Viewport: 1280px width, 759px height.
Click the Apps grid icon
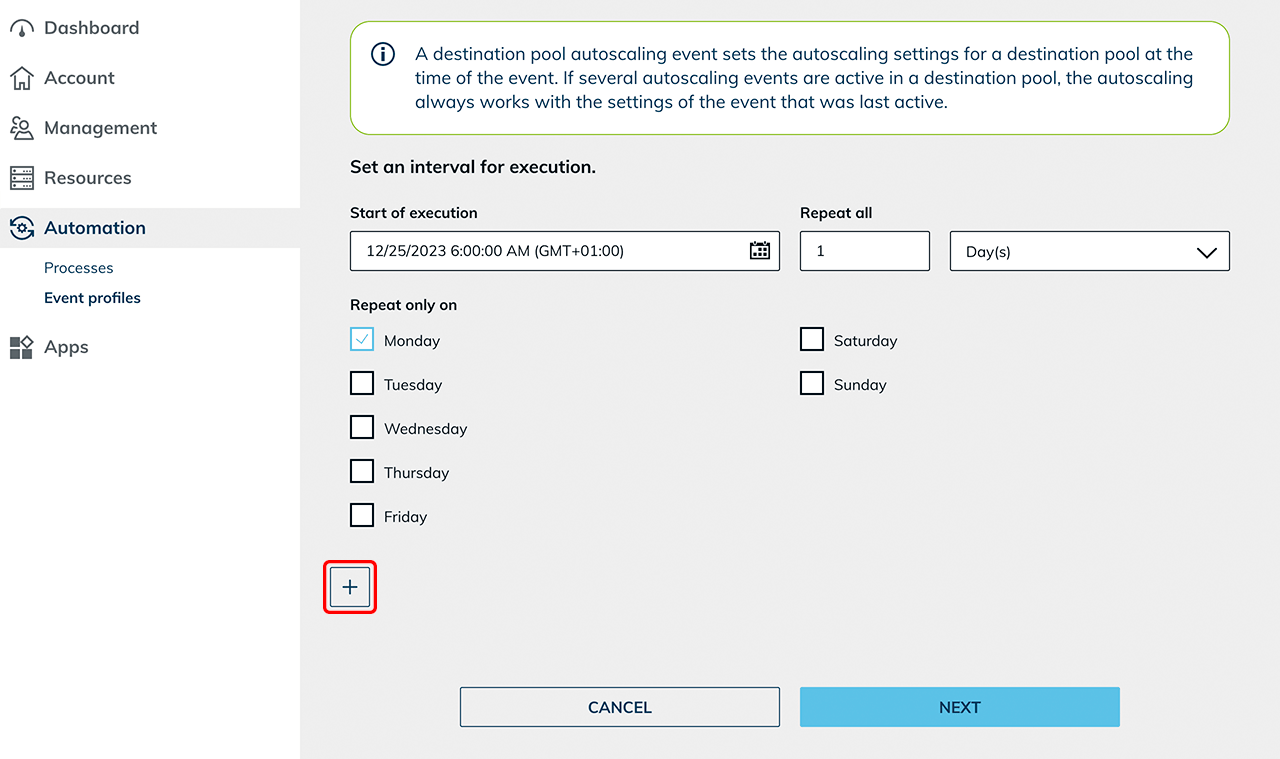click(x=22, y=347)
